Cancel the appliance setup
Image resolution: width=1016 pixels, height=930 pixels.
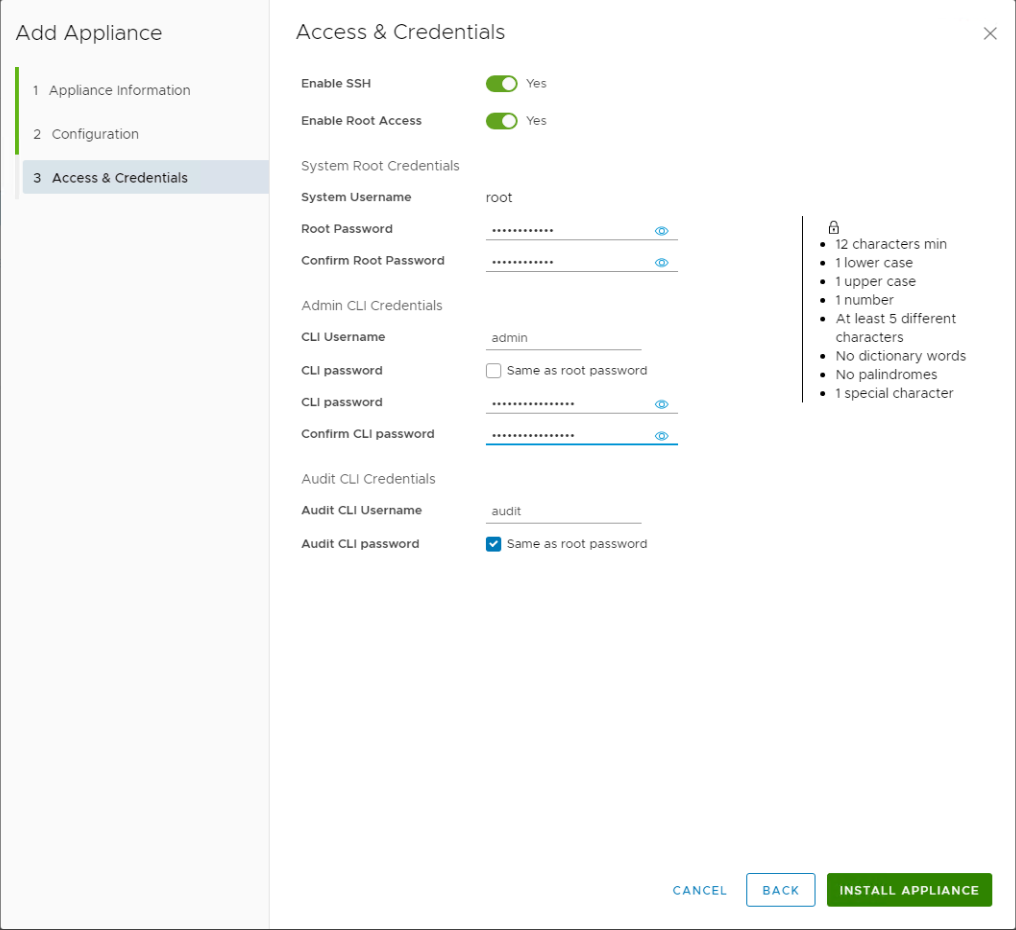700,890
